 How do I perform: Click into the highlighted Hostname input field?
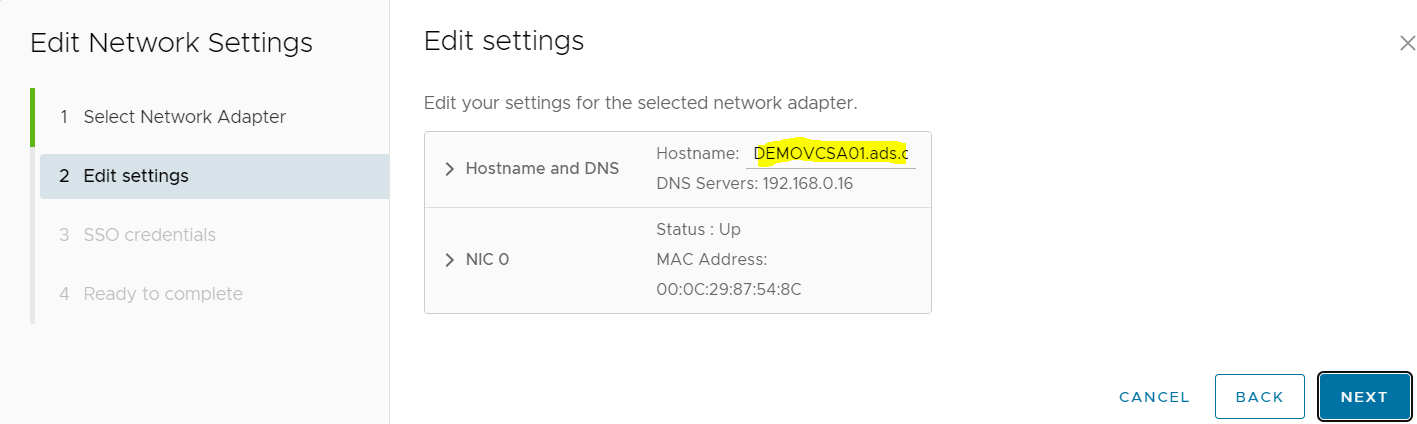(x=831, y=153)
